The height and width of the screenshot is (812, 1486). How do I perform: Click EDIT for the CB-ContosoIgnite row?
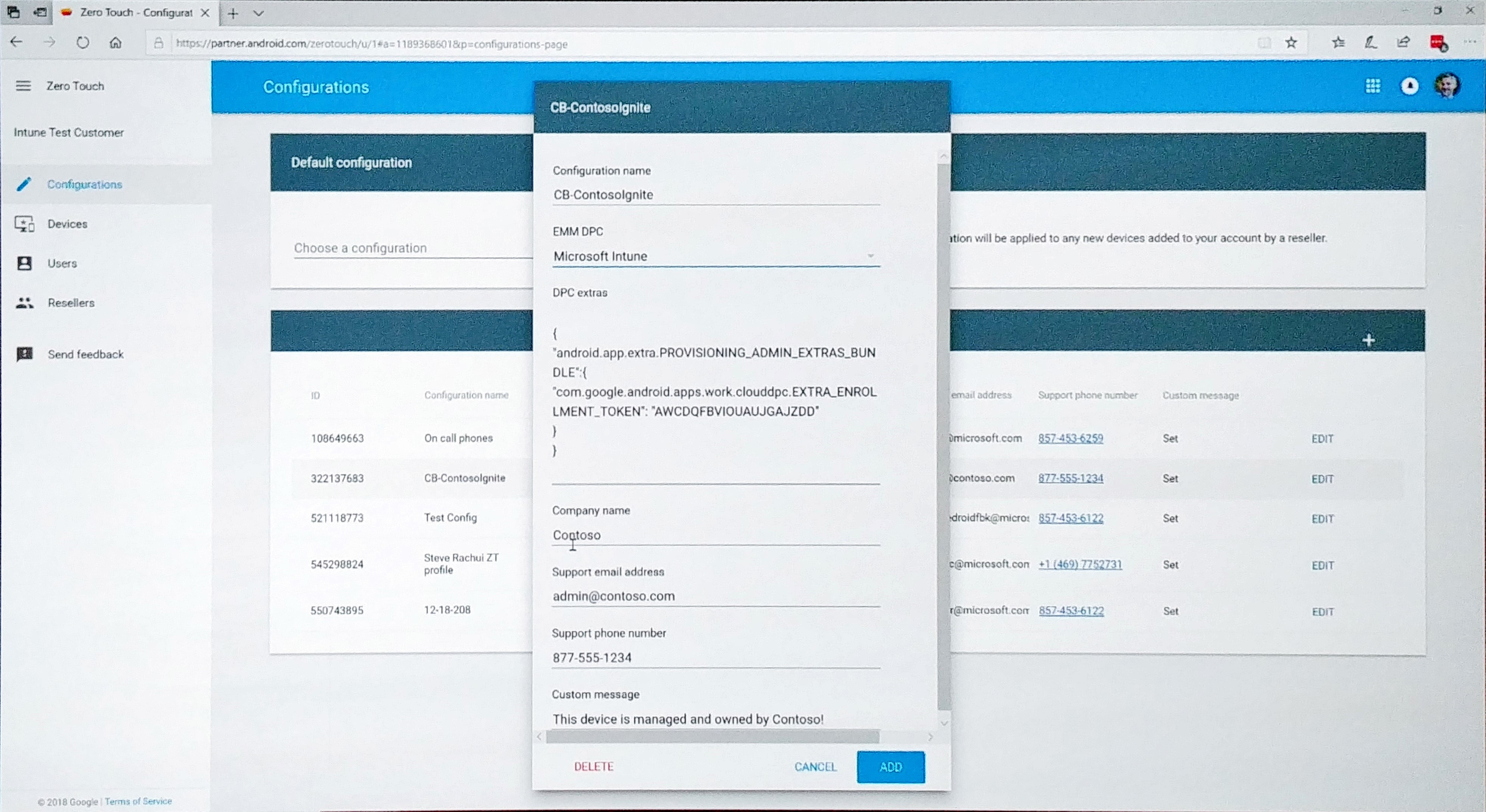pyautogui.click(x=1322, y=479)
